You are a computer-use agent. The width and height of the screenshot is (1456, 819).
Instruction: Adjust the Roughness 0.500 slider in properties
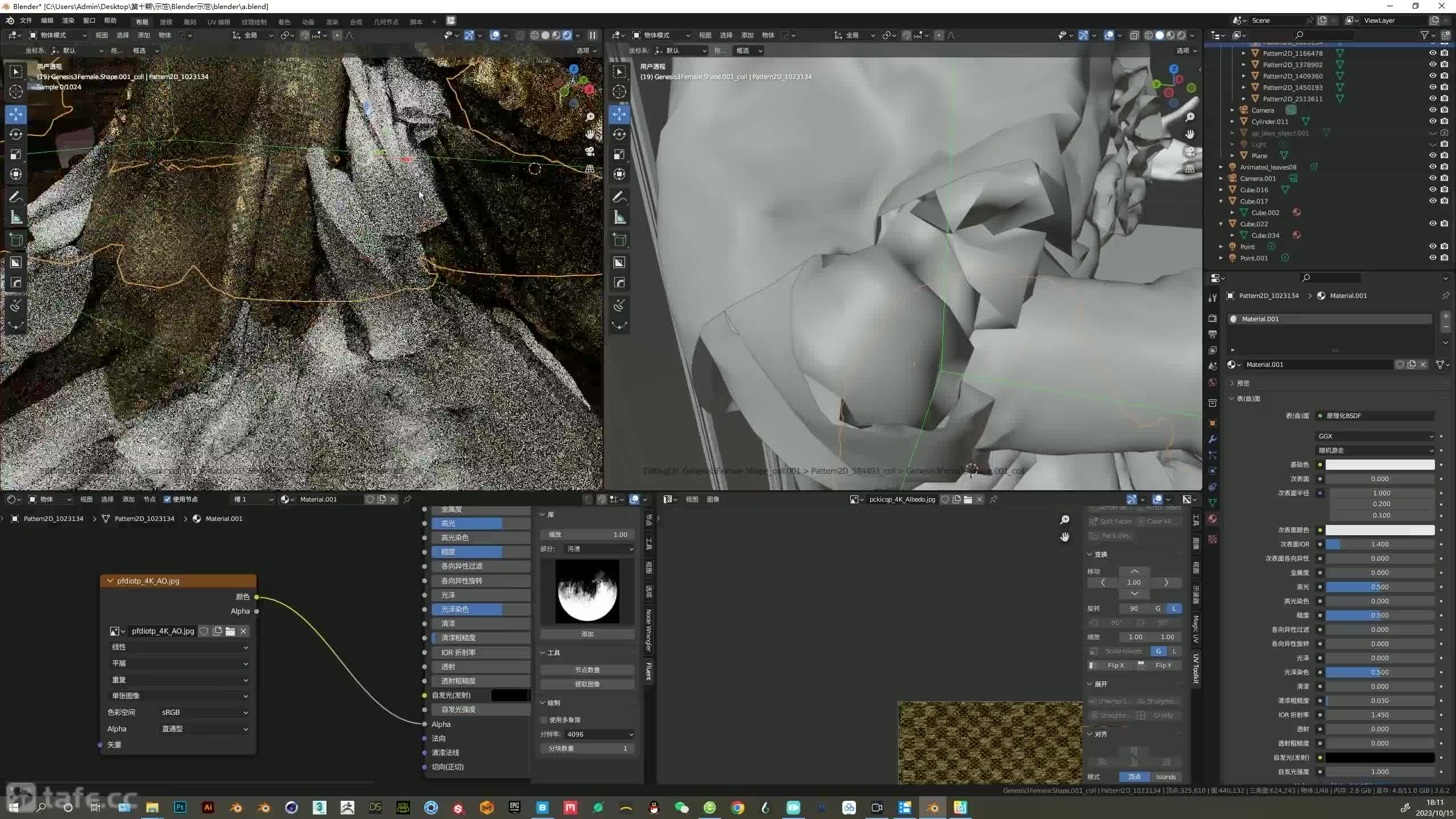[x=1380, y=615]
